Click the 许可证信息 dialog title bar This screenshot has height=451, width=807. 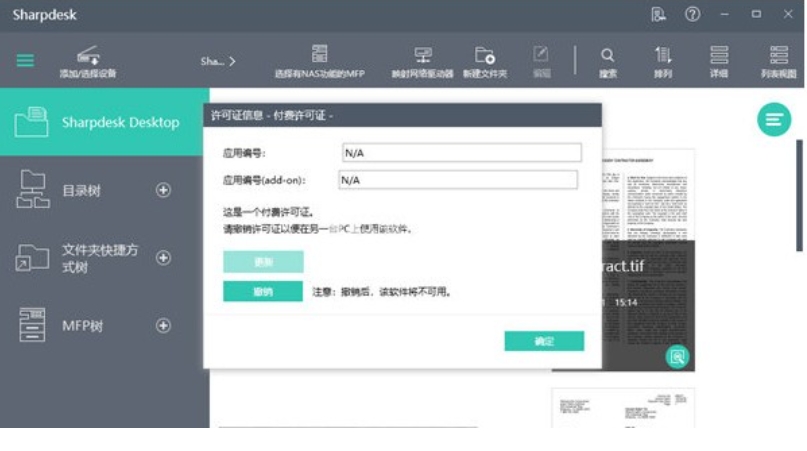402,115
